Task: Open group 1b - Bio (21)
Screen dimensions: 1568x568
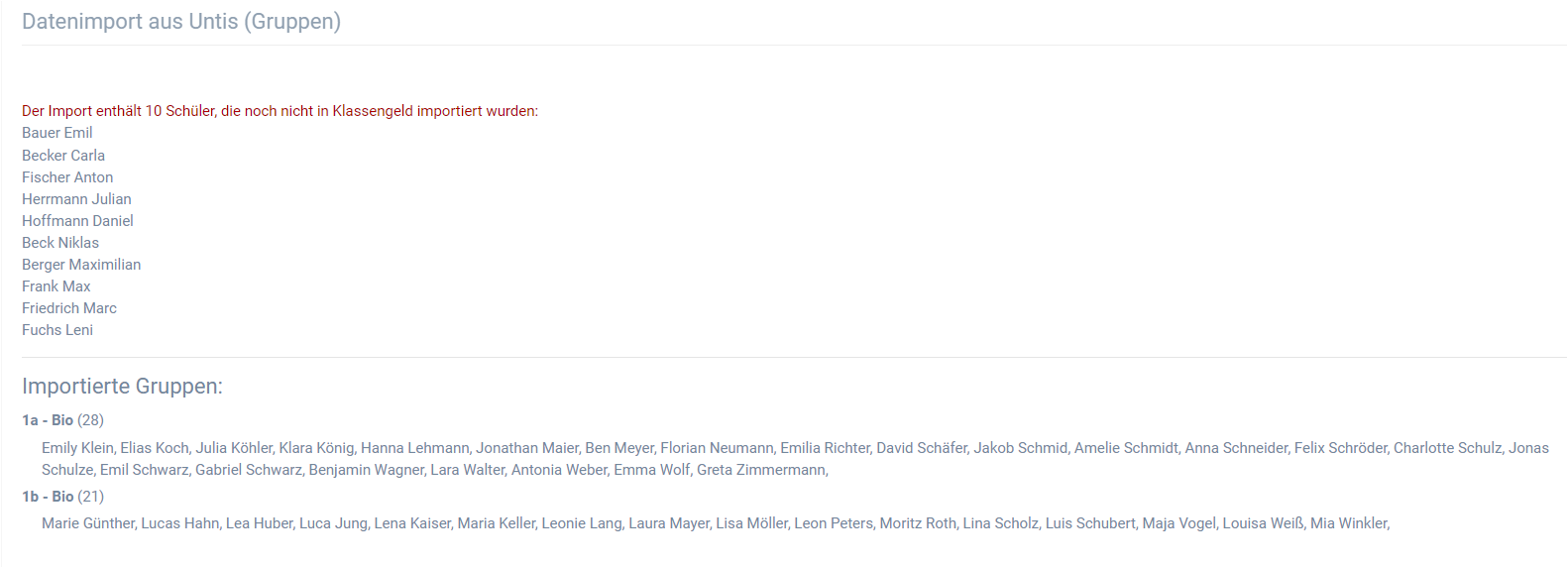Action: (x=62, y=497)
